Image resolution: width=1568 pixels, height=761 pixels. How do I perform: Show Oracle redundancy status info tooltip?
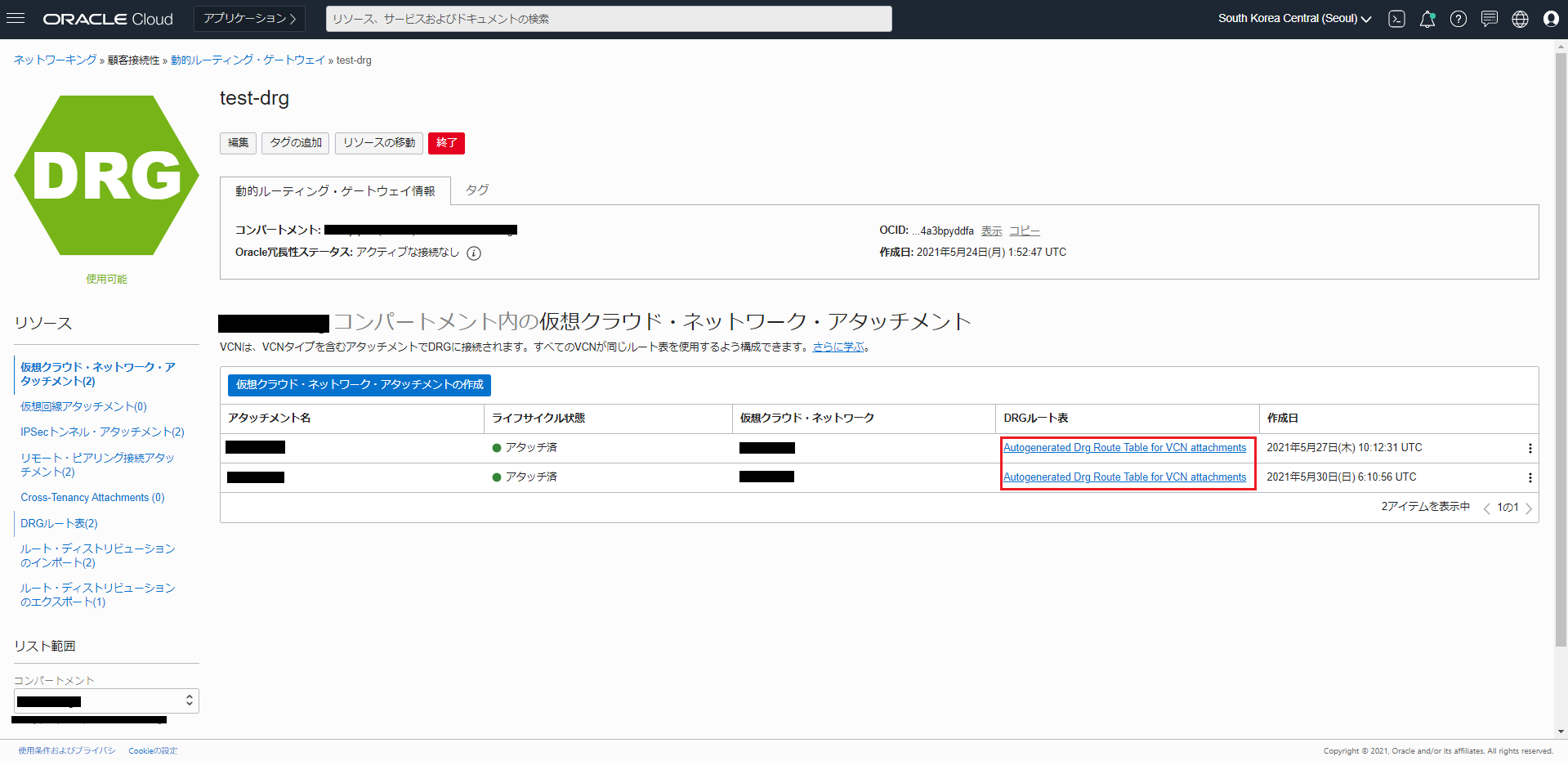(x=474, y=253)
